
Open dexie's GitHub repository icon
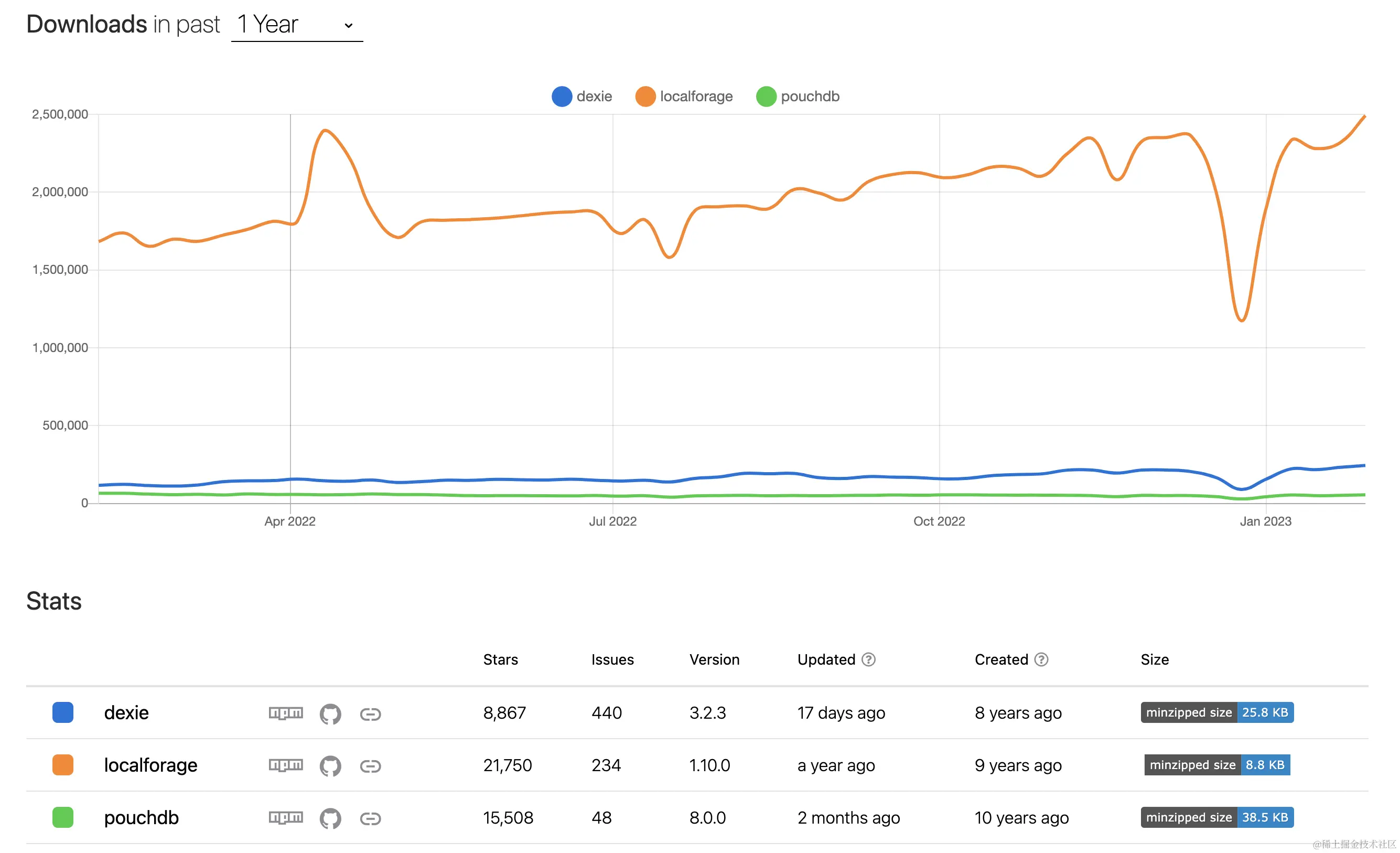tap(330, 714)
